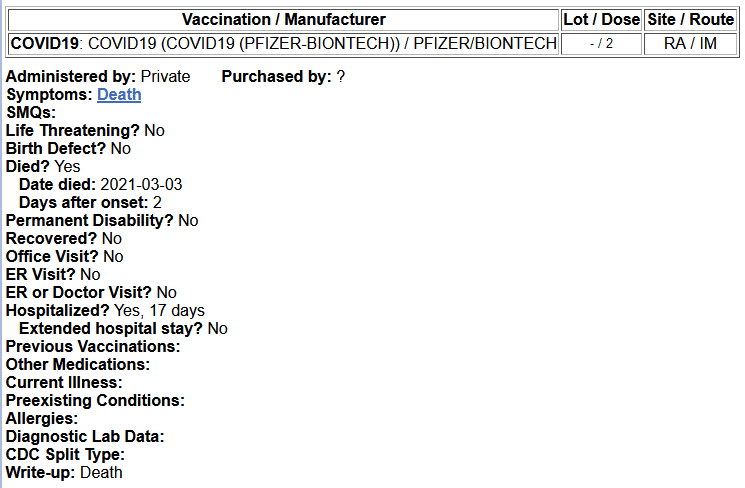Click the lot dose value cell
Screen dimensions: 745x488
(x=601, y=44)
